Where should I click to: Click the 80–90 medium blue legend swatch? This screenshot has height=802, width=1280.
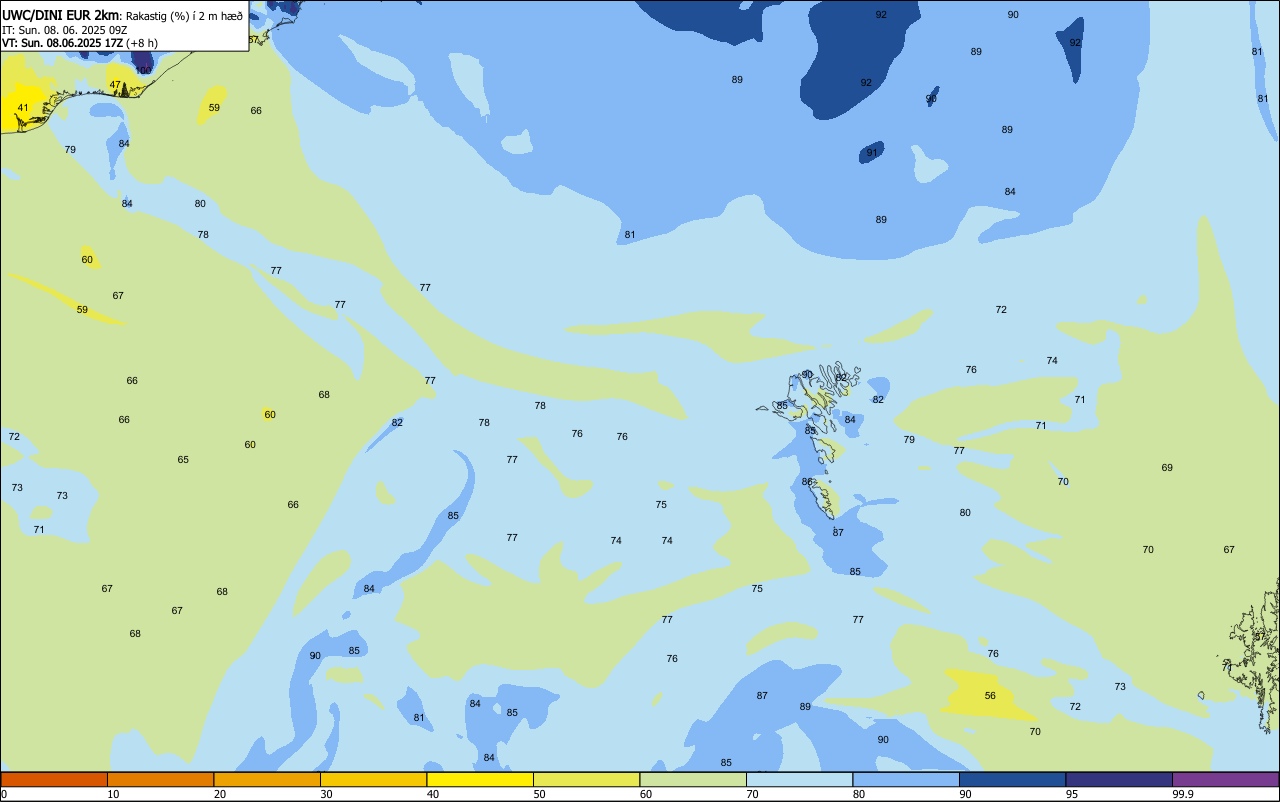[x=906, y=779]
